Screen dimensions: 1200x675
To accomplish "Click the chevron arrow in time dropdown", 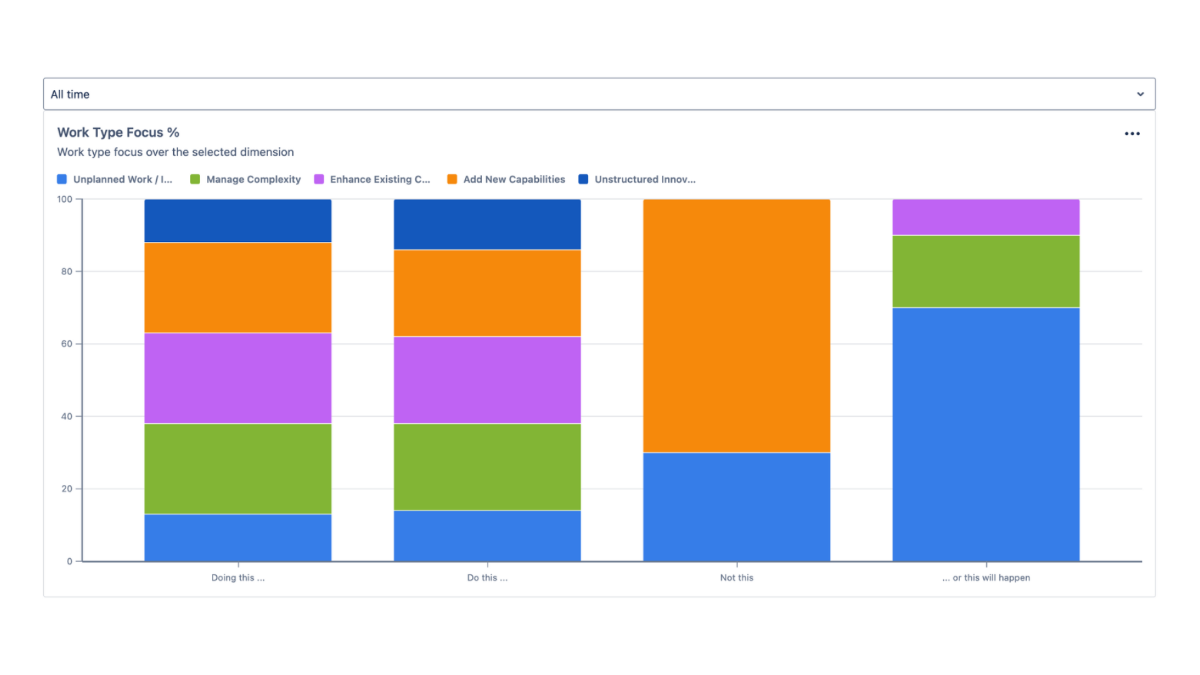I will pyautogui.click(x=1140, y=94).
